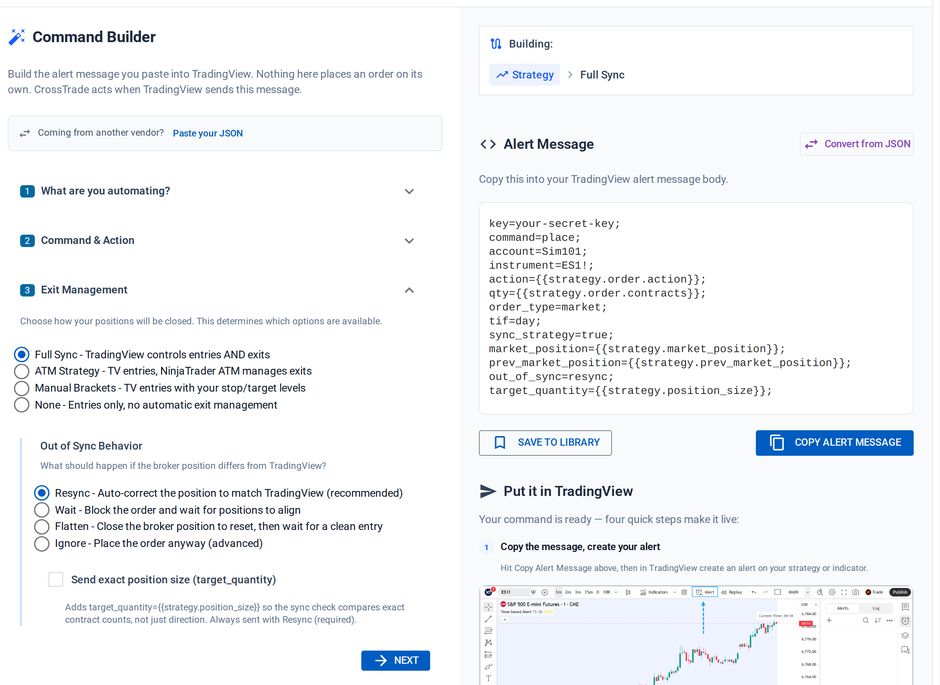Click the Building route icon
The image size is (940, 685).
tap(496, 44)
